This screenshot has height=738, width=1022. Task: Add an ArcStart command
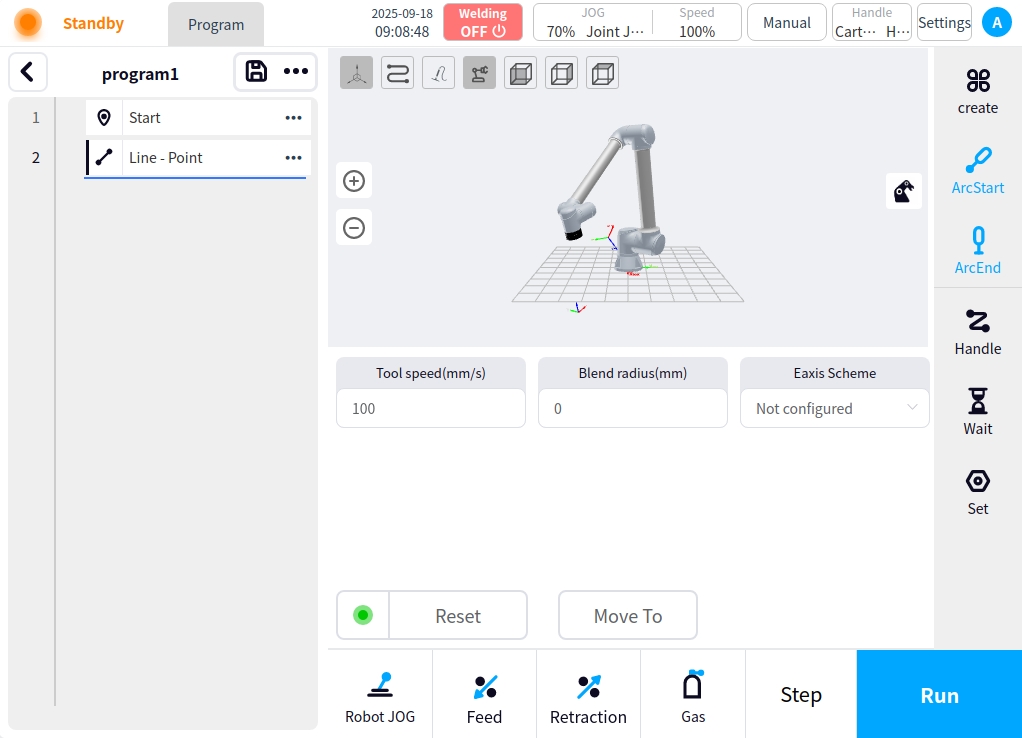pos(977,171)
